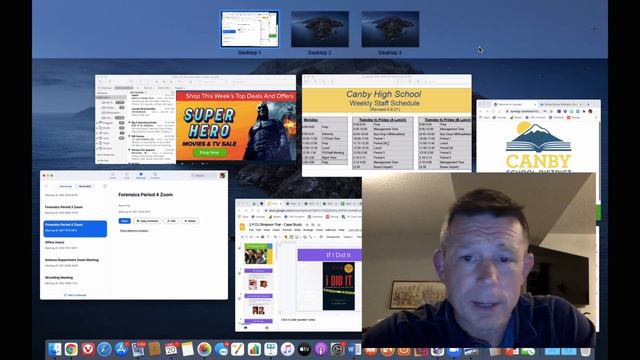Open the Contacts tab in Zoom
640x360 pixels.
click(155, 176)
